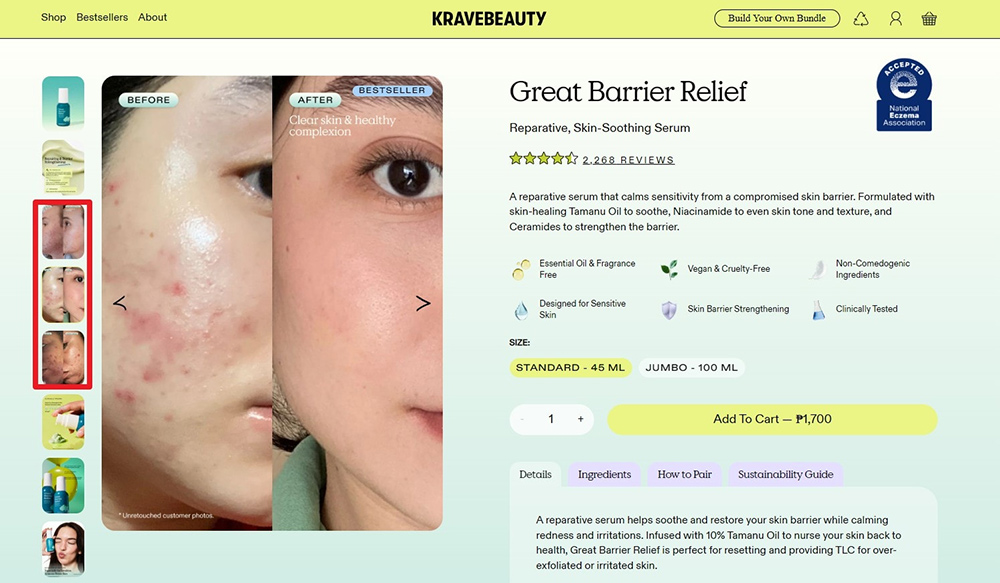Click the National Eczema Association seal
Screen dimensions: 1000x583
point(903,93)
